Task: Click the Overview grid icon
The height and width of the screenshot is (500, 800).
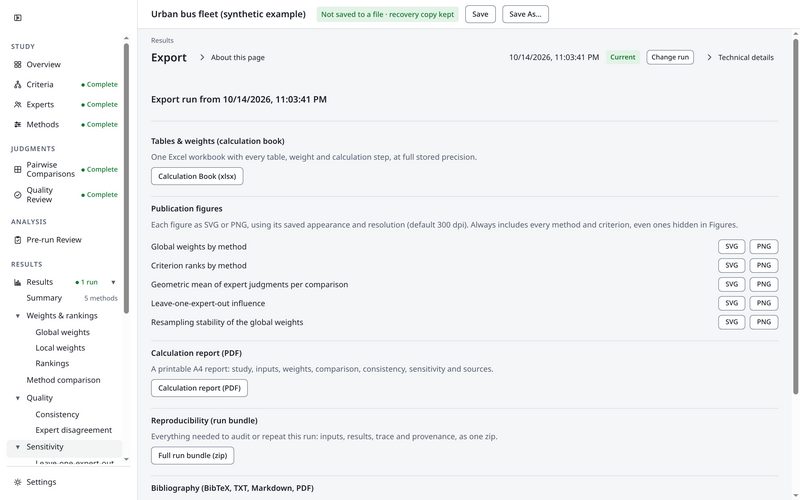Action: pyautogui.click(x=18, y=65)
